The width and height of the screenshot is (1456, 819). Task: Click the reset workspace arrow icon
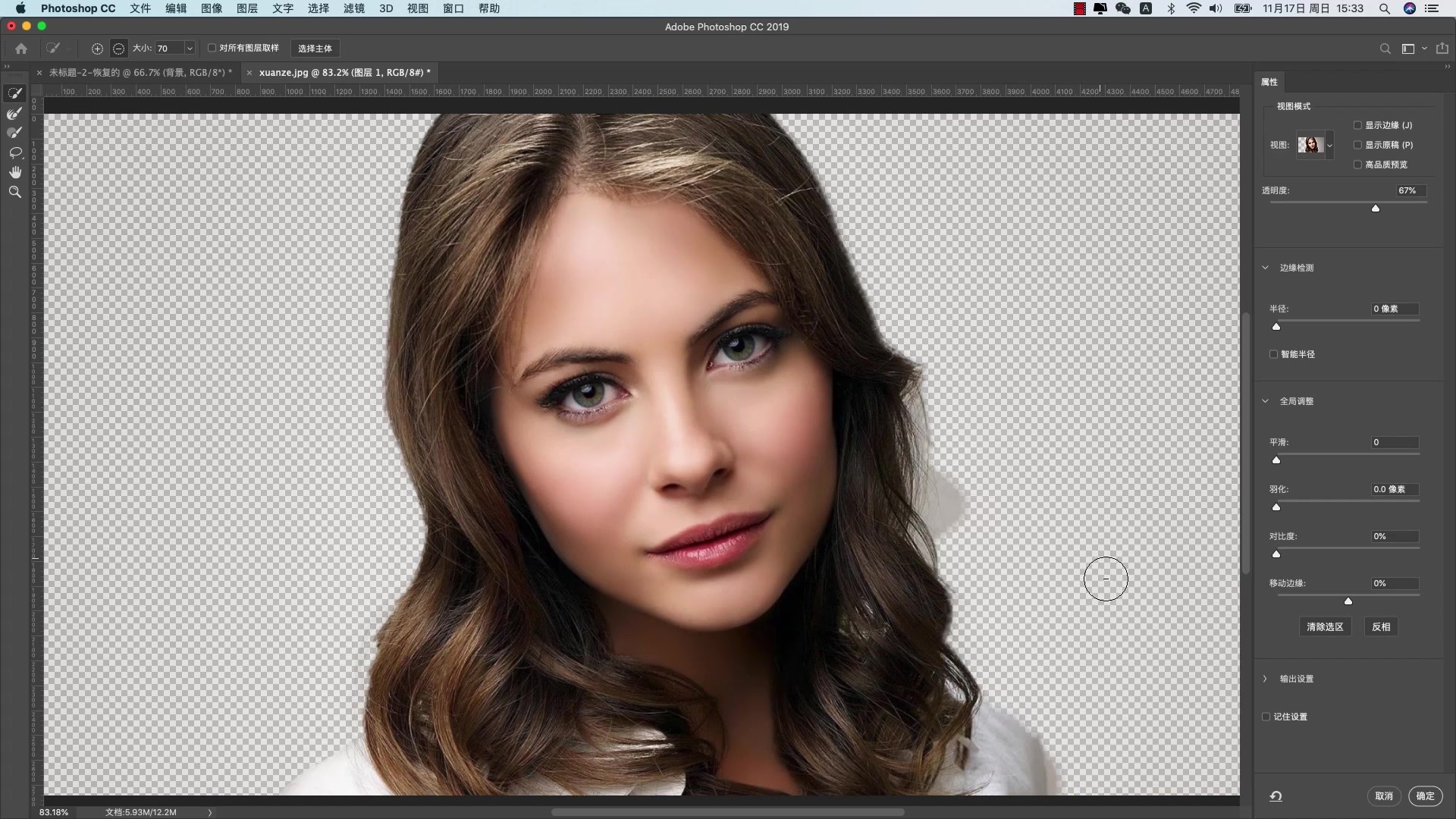click(x=1276, y=796)
